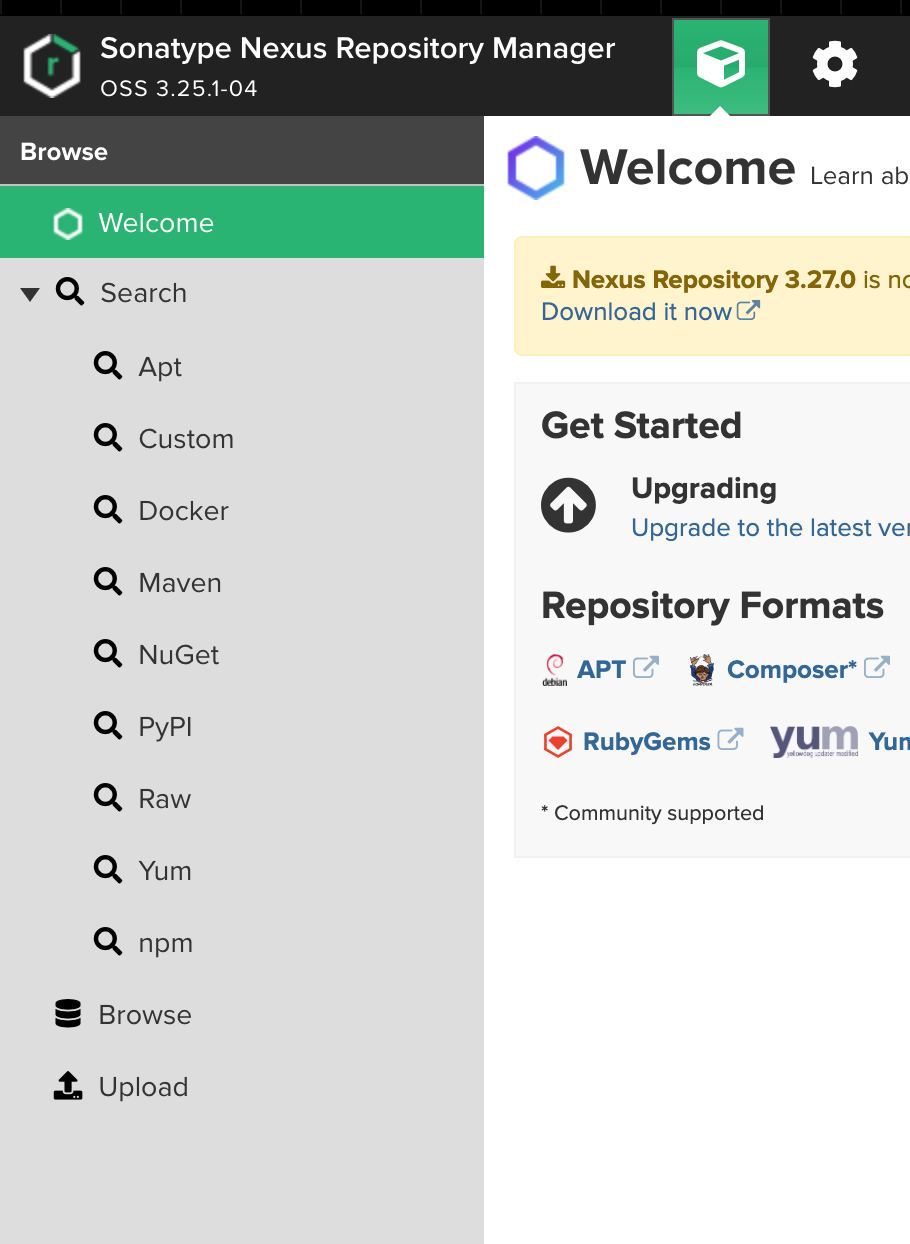Click the upload tray icon
The image size is (910, 1244).
68,1086
